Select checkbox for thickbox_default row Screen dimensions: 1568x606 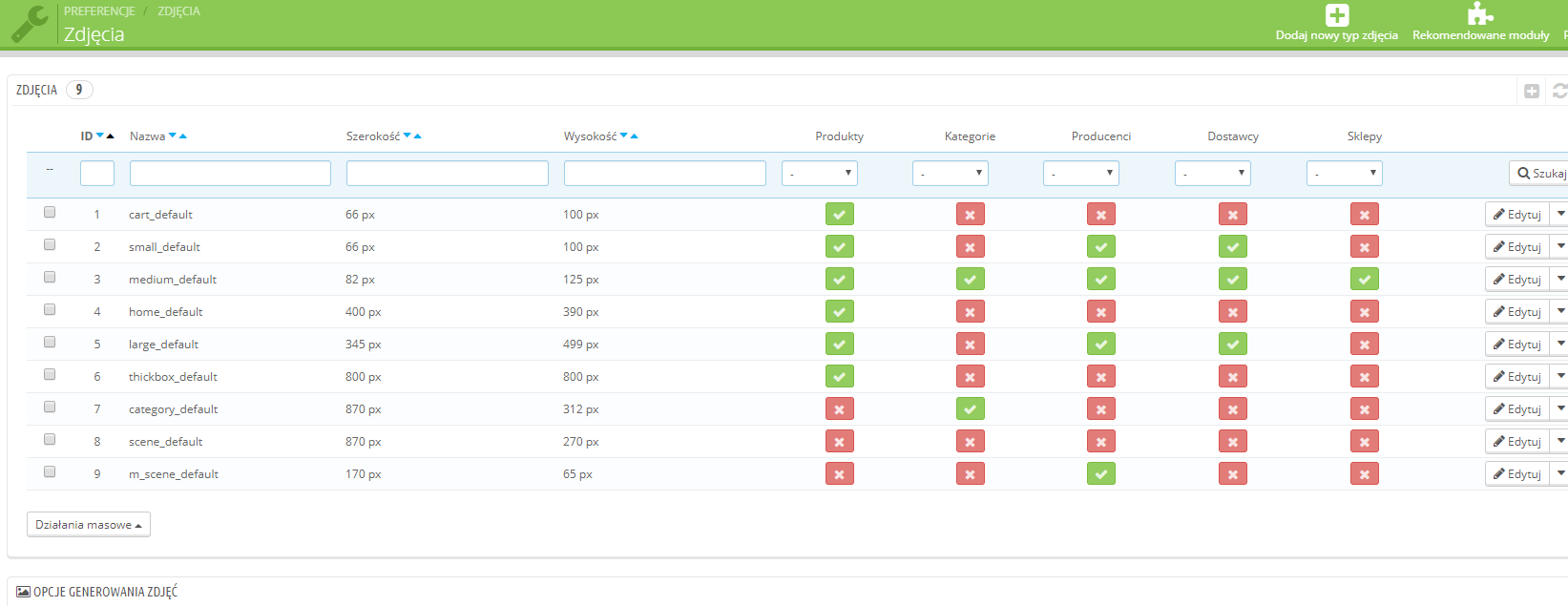(50, 374)
